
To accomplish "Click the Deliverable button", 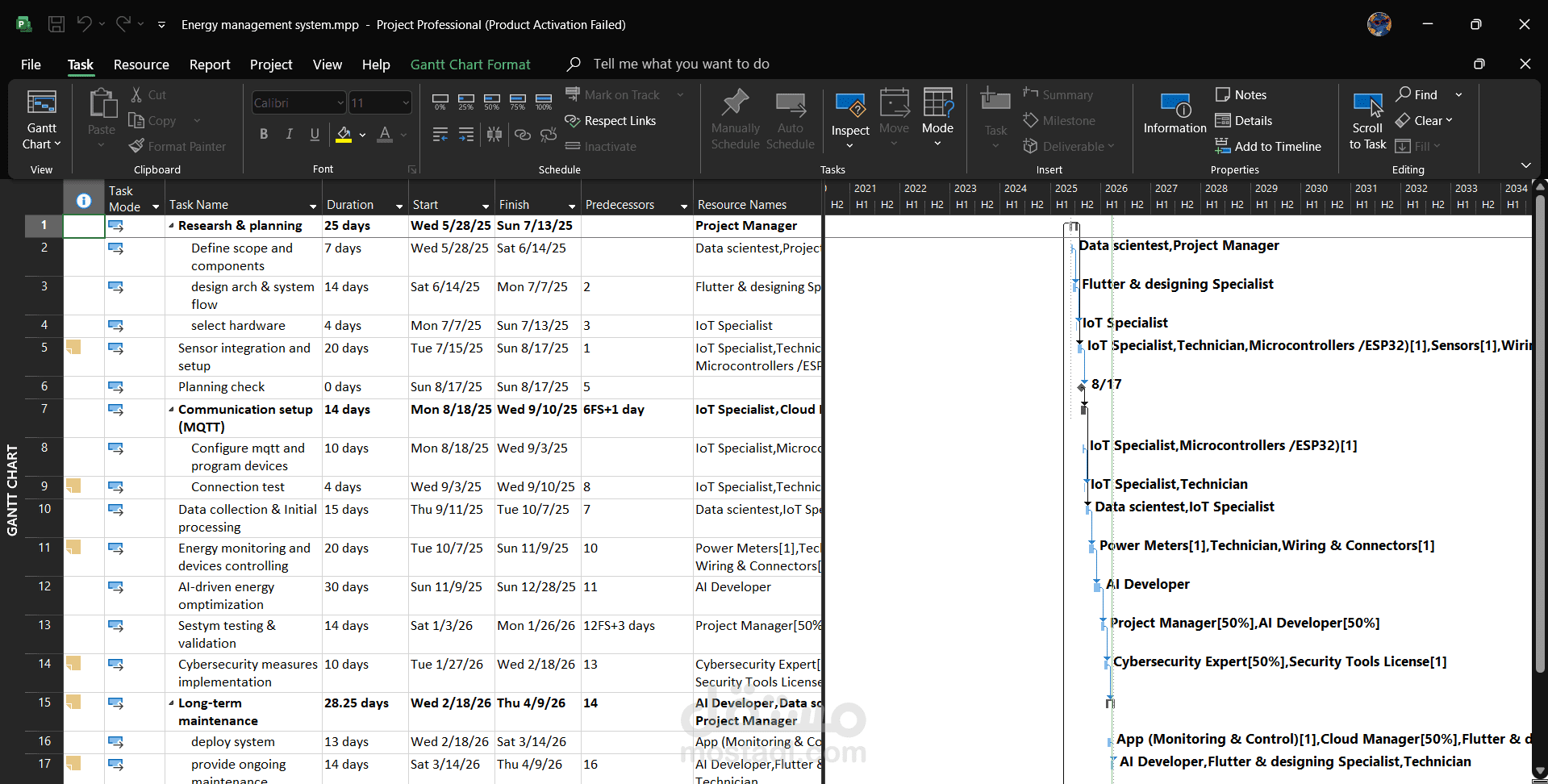I will tap(1068, 146).
